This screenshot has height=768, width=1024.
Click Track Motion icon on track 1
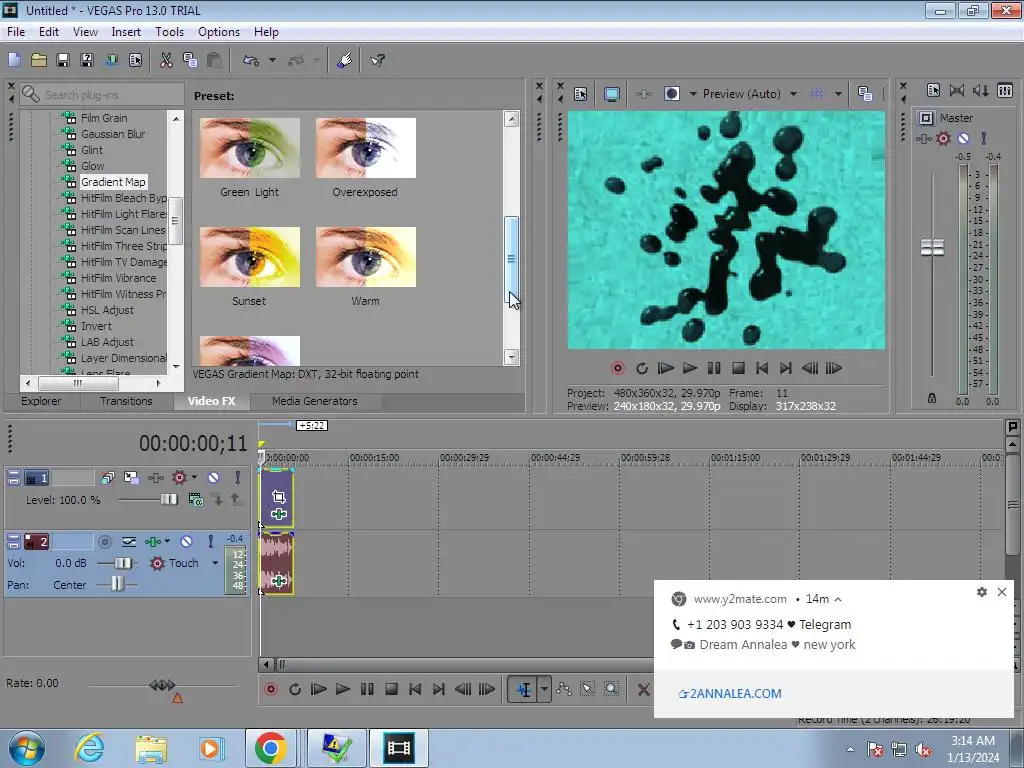click(x=131, y=477)
